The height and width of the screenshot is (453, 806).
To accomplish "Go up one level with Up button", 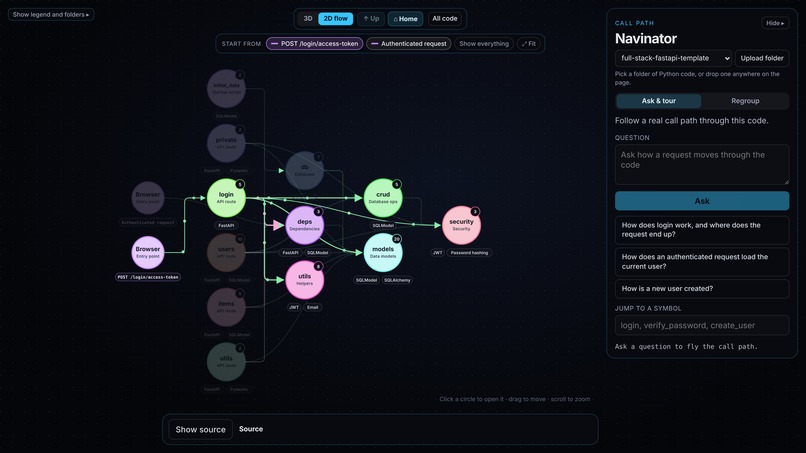I will [x=371, y=19].
